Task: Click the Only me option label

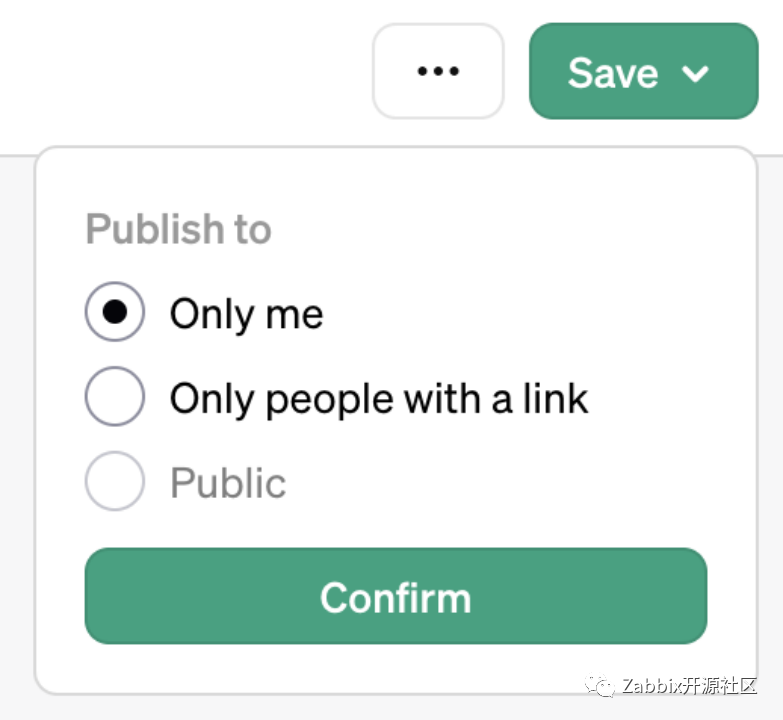Action: pyautogui.click(x=246, y=314)
